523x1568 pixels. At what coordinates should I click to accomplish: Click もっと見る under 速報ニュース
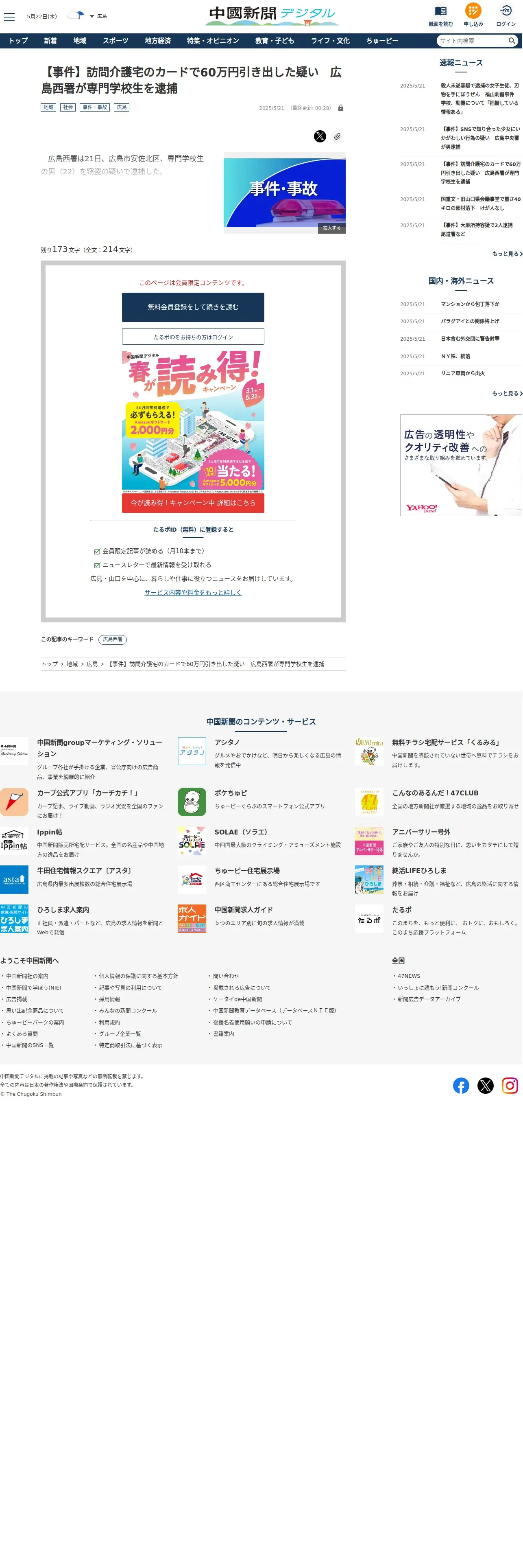point(507,254)
